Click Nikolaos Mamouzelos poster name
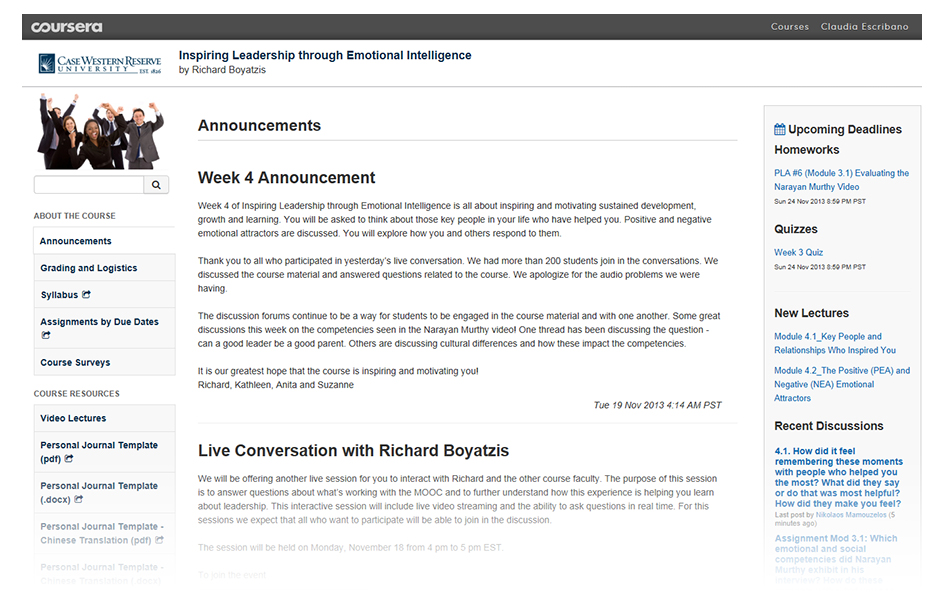 coord(850,515)
